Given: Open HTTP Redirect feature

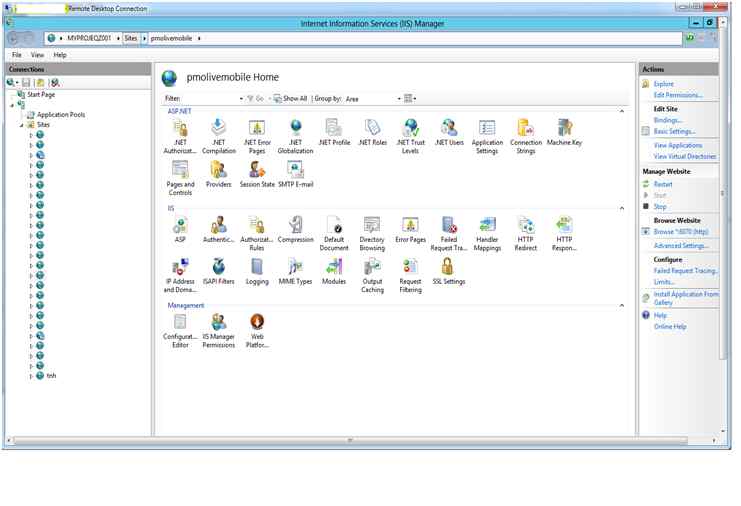Looking at the screenshot, I should (x=526, y=234).
